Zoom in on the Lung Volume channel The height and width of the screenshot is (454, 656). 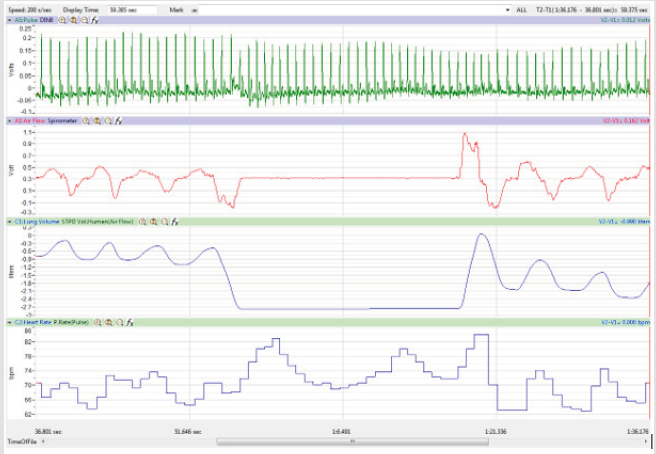pyautogui.click(x=143, y=221)
